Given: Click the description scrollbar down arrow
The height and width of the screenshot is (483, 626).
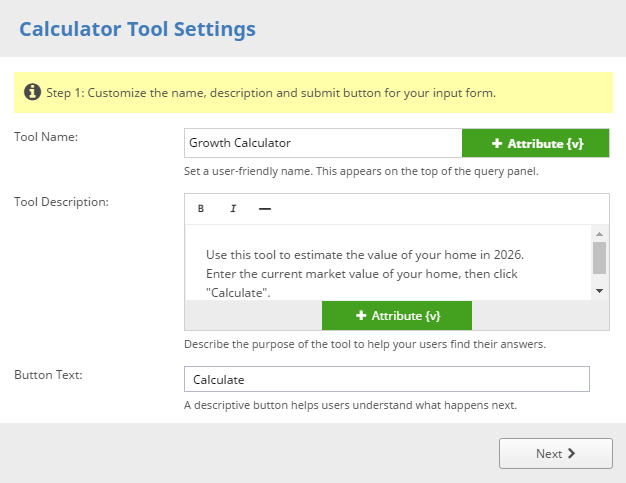Looking at the screenshot, I should (x=599, y=290).
